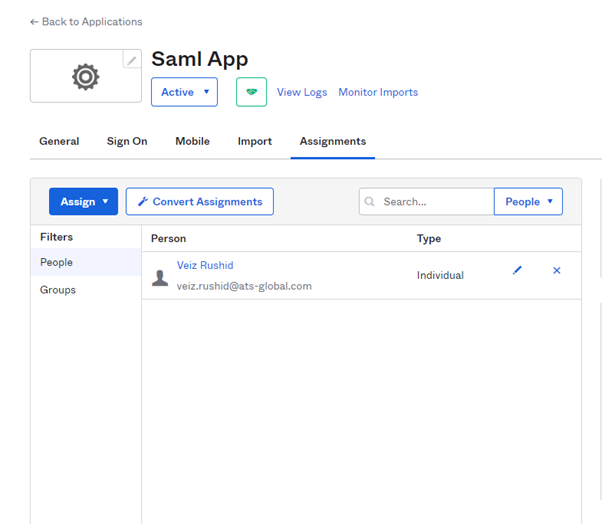Go back via Back to Applications link

click(x=86, y=22)
